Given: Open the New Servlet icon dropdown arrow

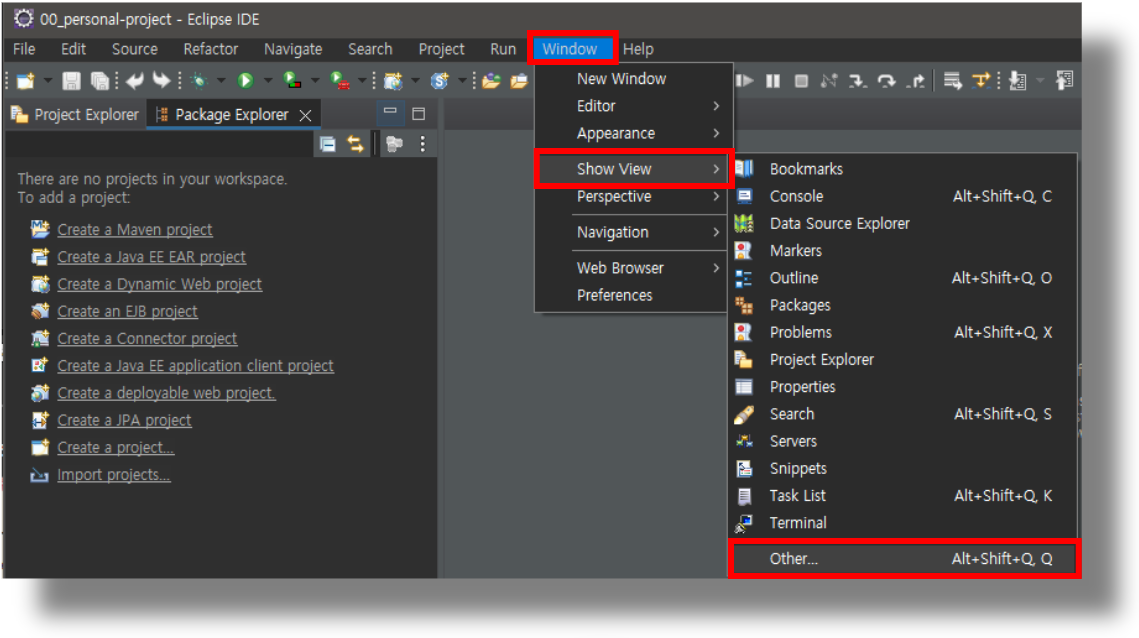Looking at the screenshot, I should click(x=461, y=81).
